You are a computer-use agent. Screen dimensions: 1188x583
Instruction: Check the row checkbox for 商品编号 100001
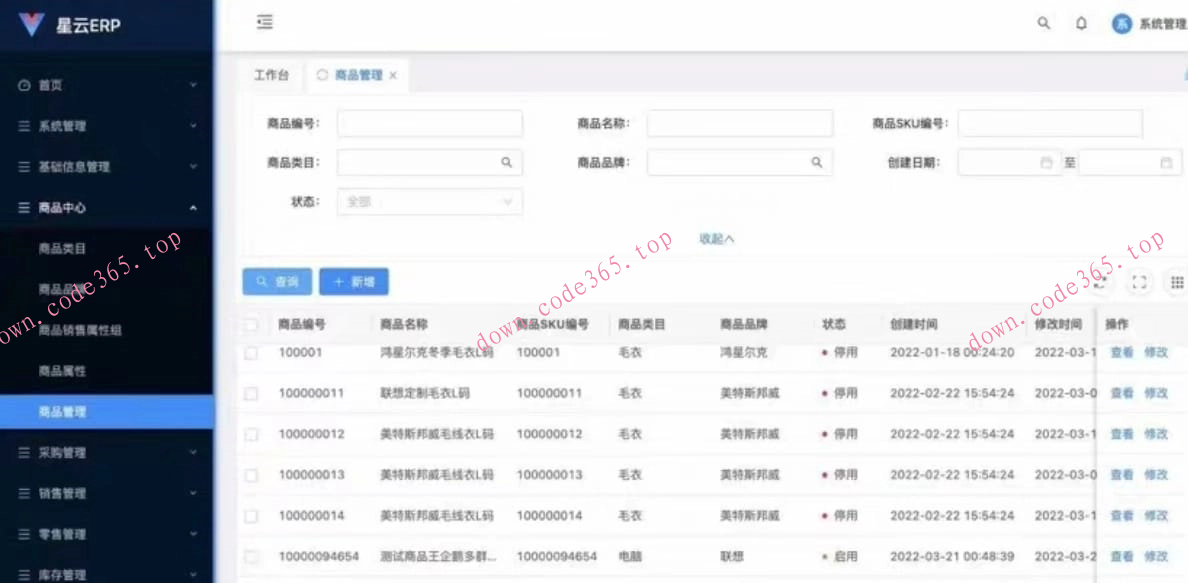tap(249, 352)
